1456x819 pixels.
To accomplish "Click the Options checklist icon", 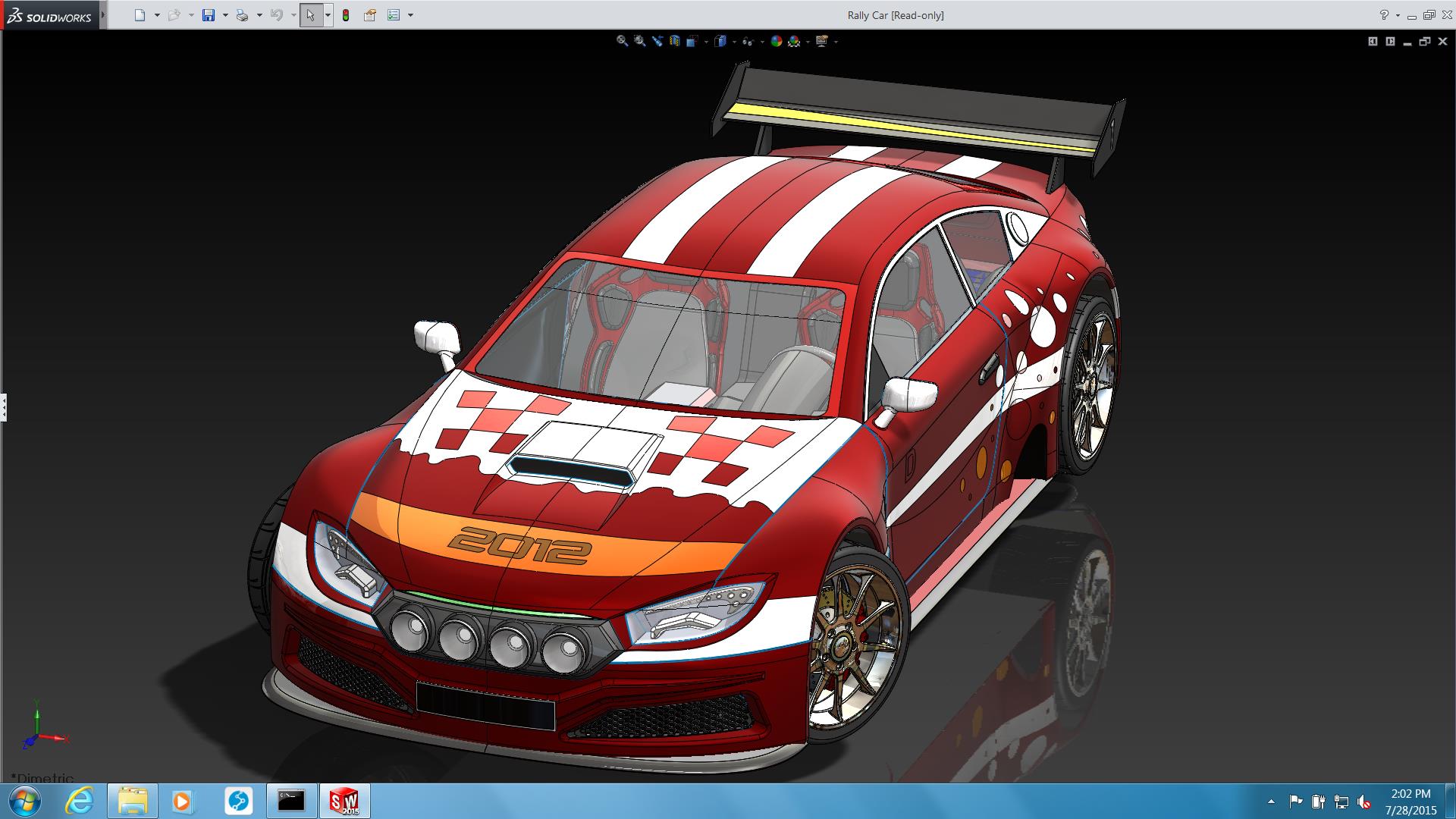I will point(394,15).
